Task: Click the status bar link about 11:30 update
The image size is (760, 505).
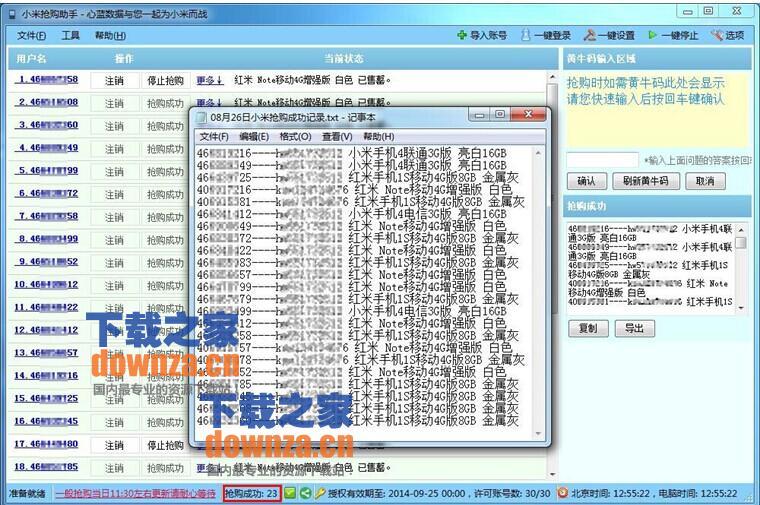Action: tap(136, 493)
